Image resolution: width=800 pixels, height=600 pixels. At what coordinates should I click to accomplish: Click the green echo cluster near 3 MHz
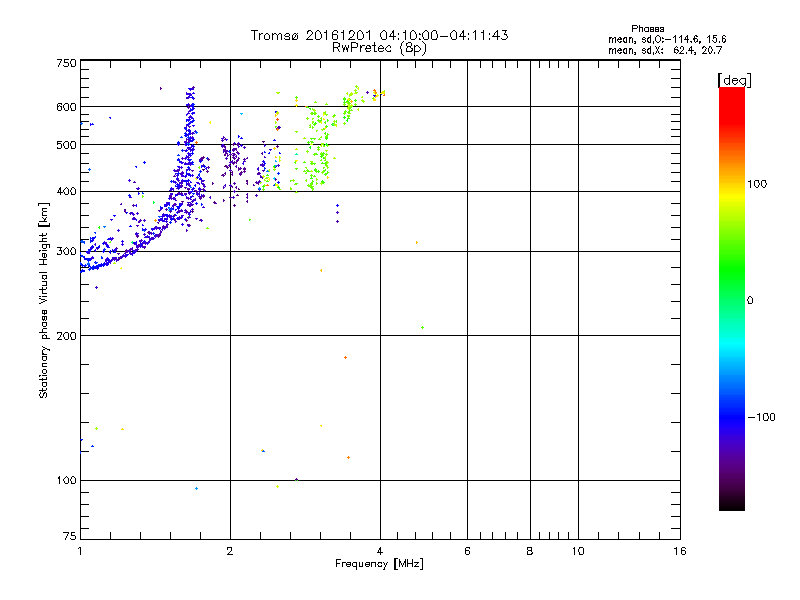[316, 148]
